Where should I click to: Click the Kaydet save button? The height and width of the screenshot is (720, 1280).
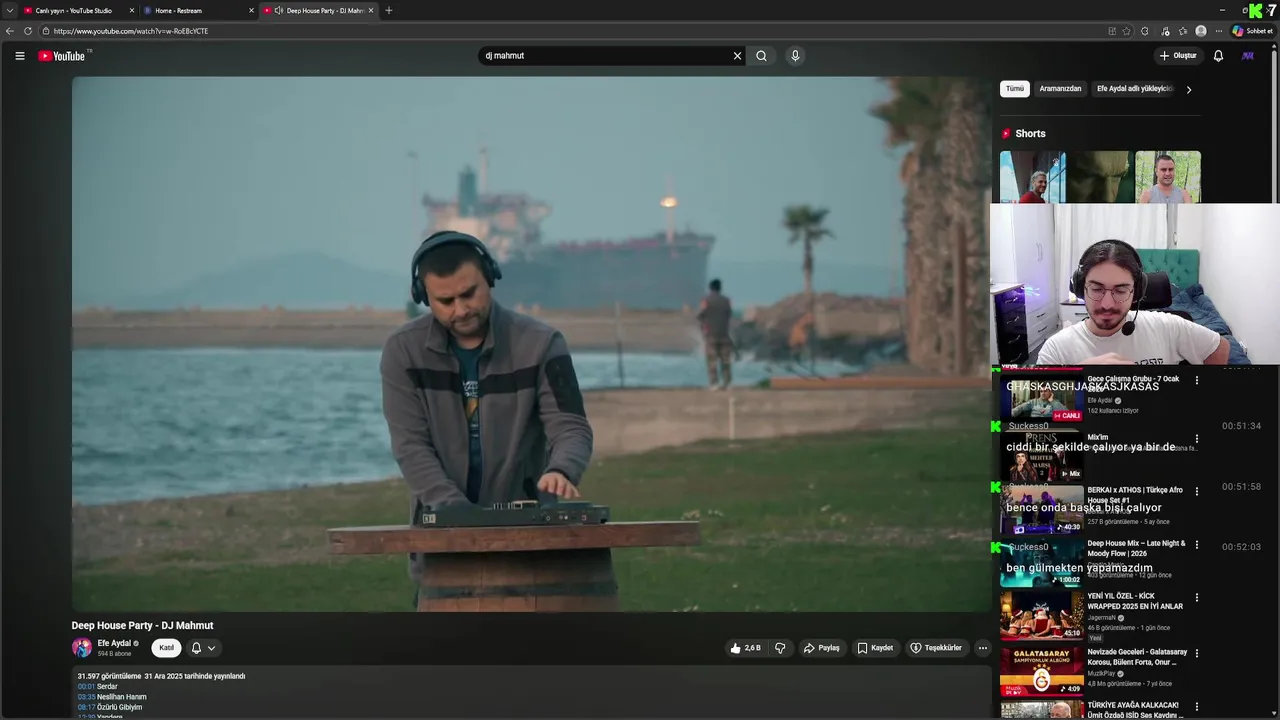(875, 648)
